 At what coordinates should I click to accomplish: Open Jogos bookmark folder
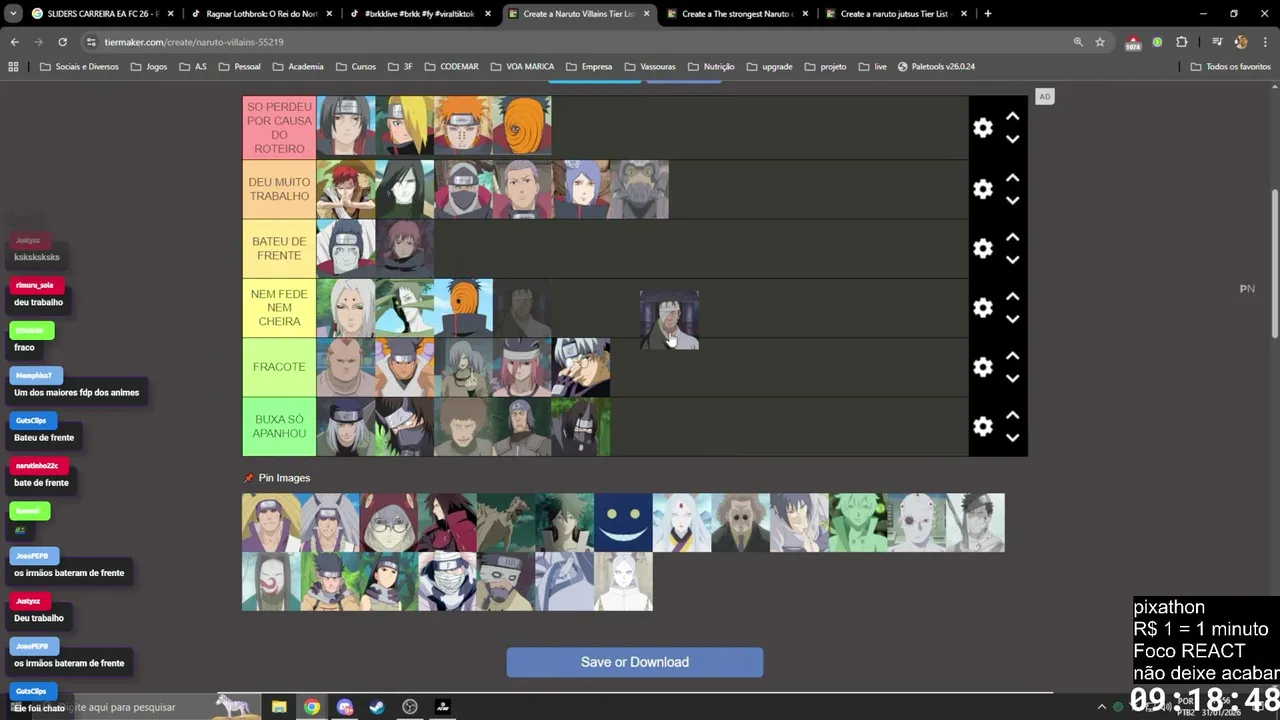(148, 67)
